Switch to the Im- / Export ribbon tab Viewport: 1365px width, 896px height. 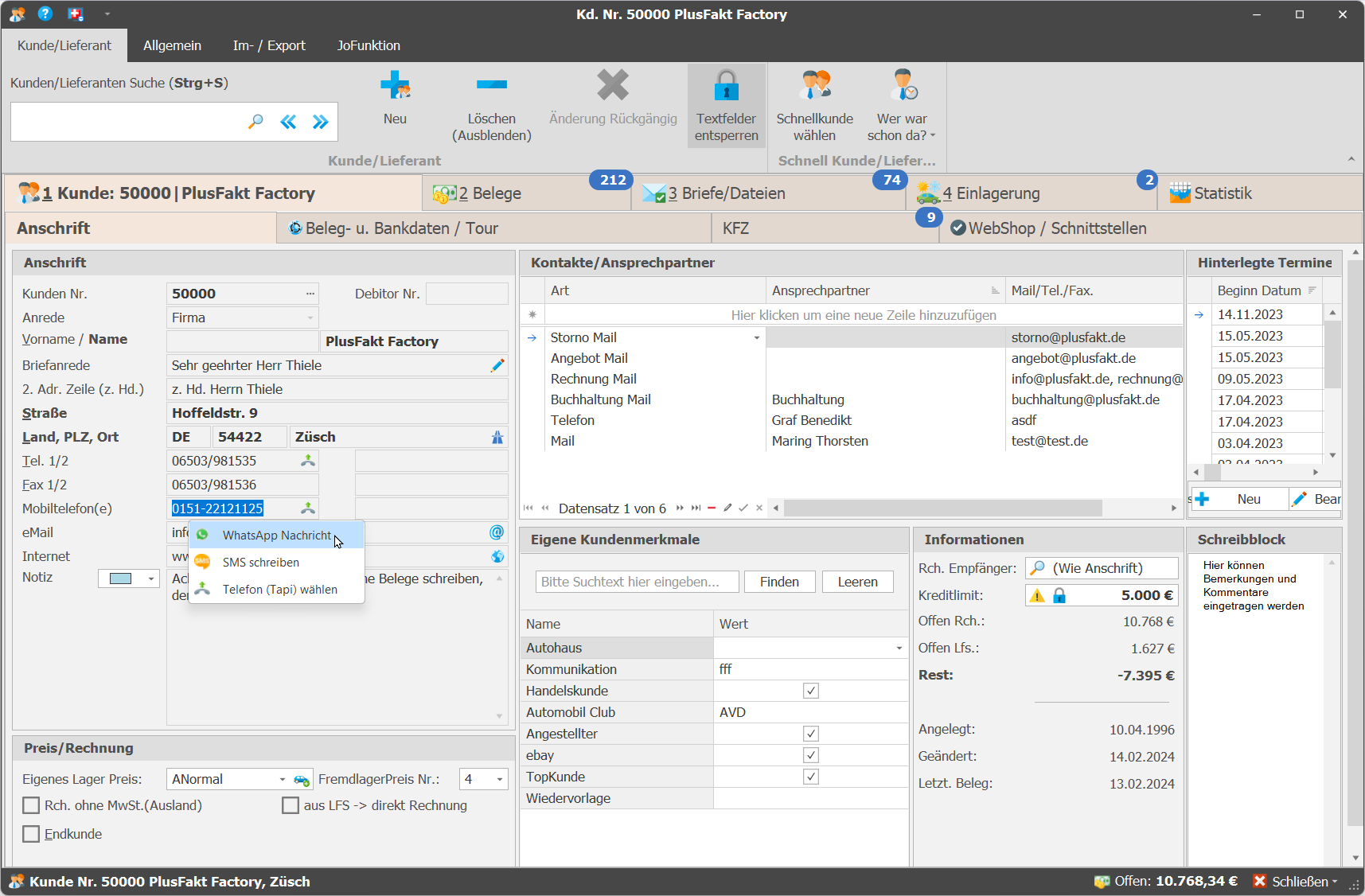click(269, 45)
